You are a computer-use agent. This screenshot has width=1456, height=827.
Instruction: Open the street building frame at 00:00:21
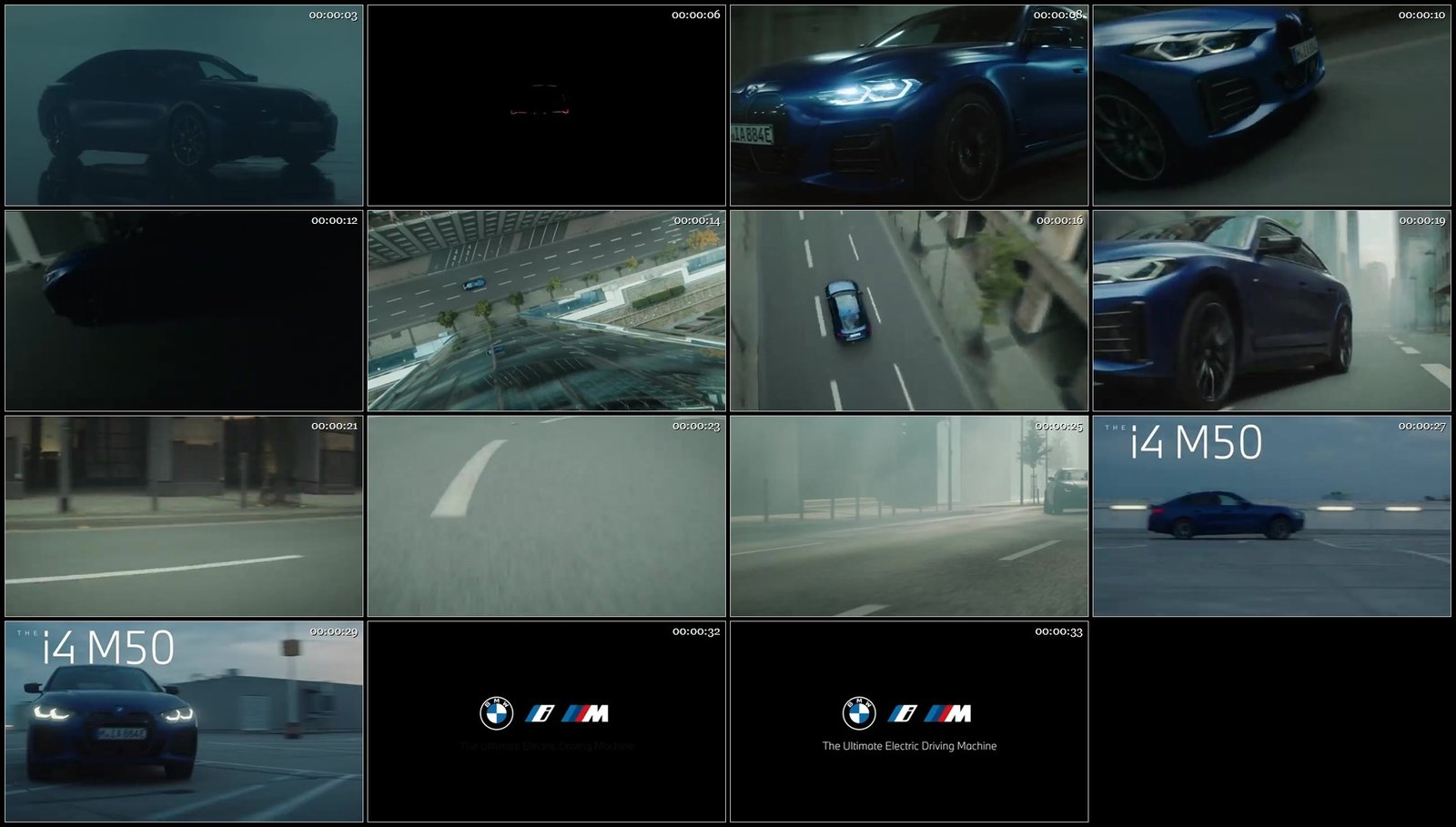pyautogui.click(x=184, y=517)
